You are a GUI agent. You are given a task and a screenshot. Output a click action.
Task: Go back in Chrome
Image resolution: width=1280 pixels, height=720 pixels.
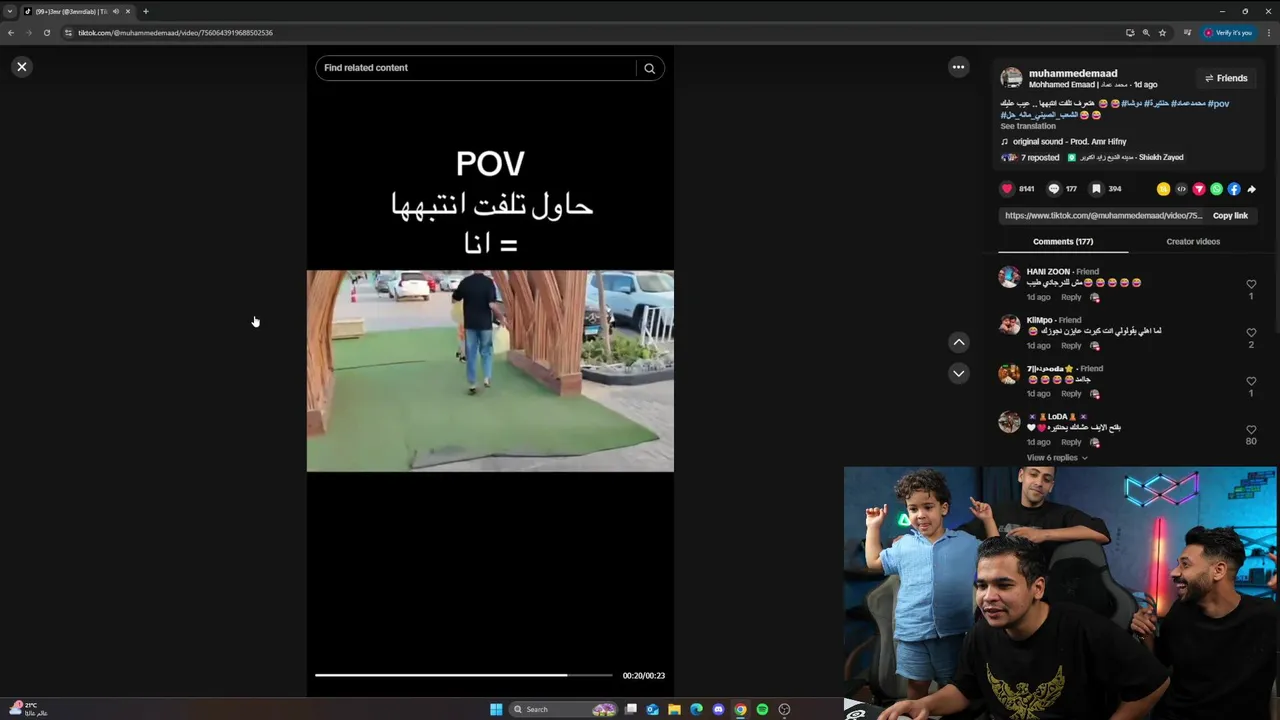[11, 32]
